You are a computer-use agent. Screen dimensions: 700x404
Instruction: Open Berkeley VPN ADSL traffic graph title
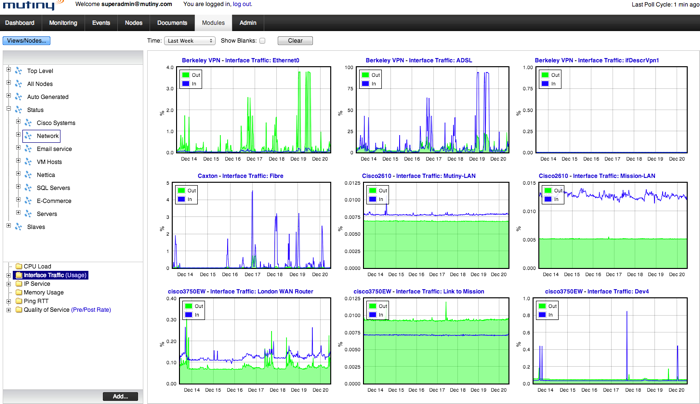coord(419,60)
